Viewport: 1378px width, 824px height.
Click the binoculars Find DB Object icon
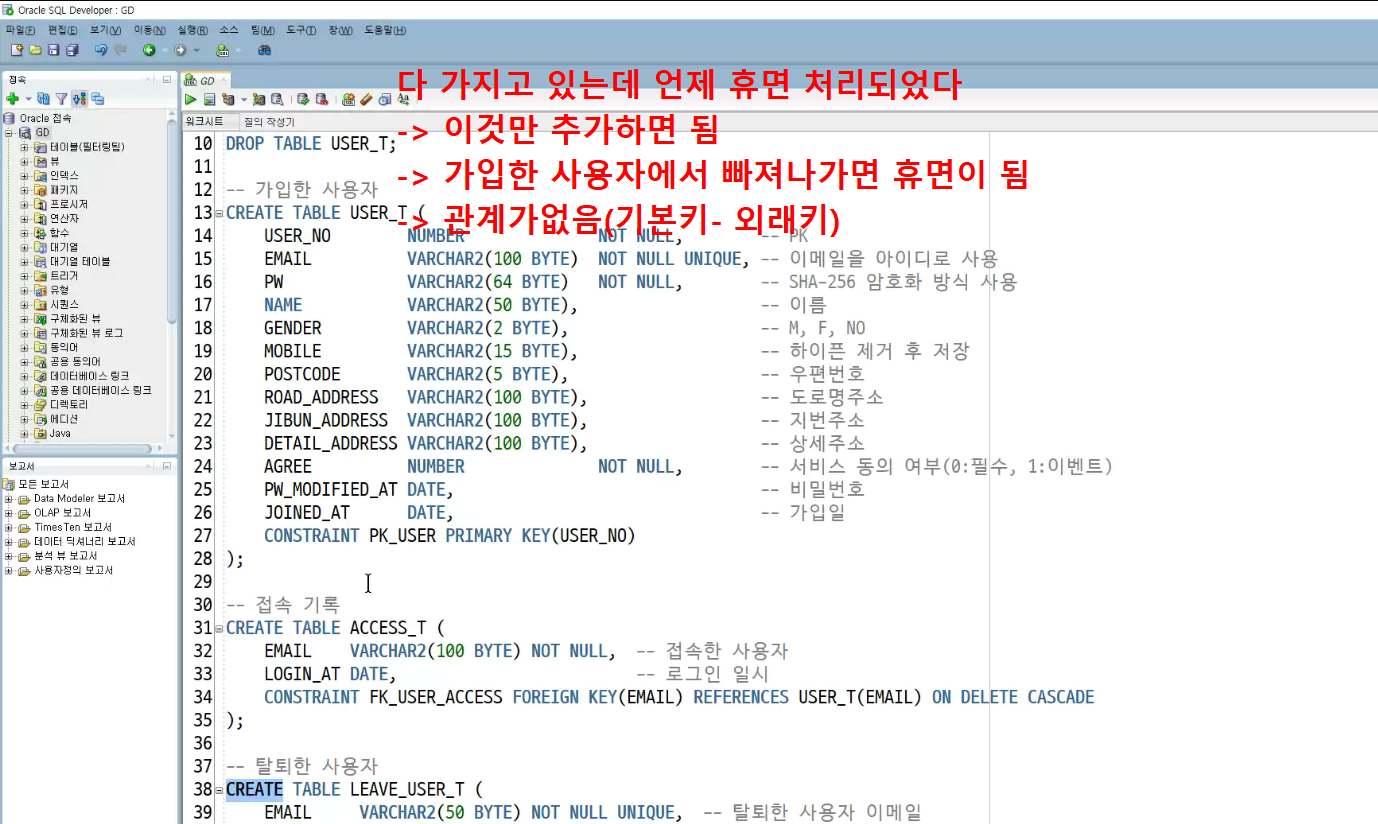tap(264, 50)
